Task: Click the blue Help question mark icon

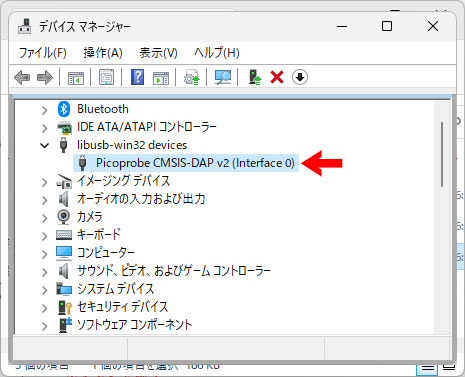Action: point(137,77)
